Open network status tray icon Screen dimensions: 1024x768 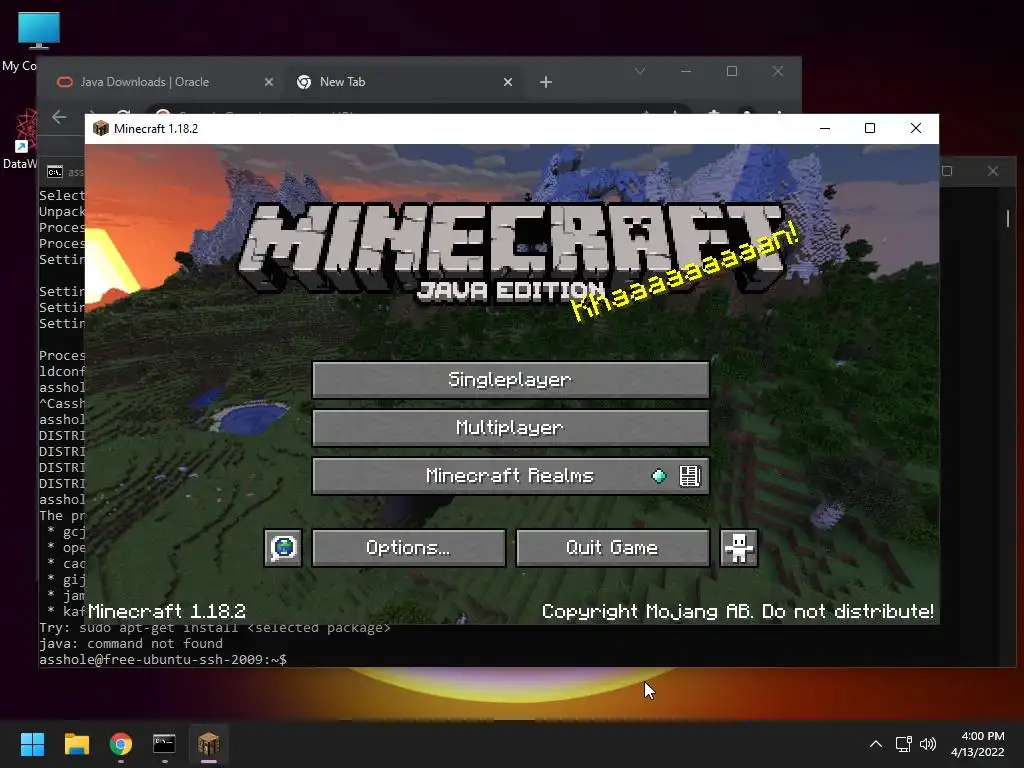[903, 744]
